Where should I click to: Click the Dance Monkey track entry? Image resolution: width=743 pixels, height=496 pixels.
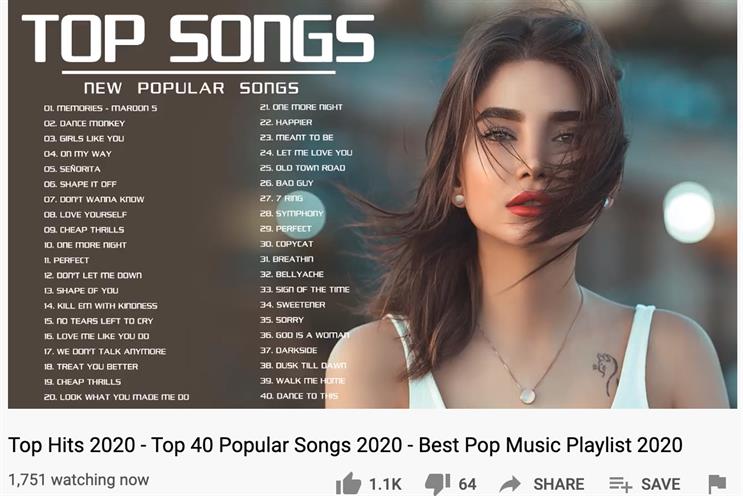84,123
